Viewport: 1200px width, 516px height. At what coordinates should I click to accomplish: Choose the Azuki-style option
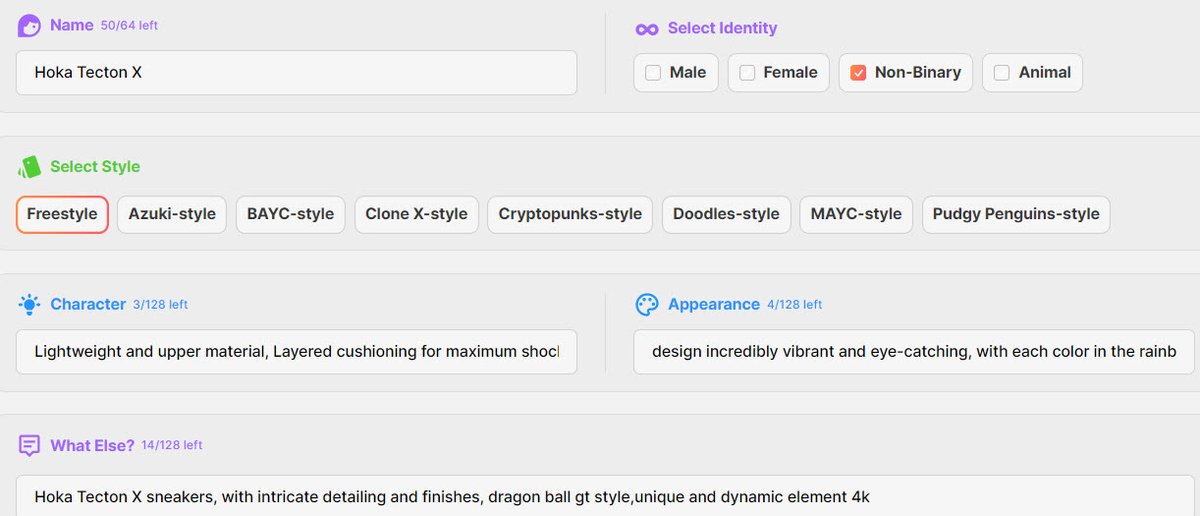tap(172, 214)
